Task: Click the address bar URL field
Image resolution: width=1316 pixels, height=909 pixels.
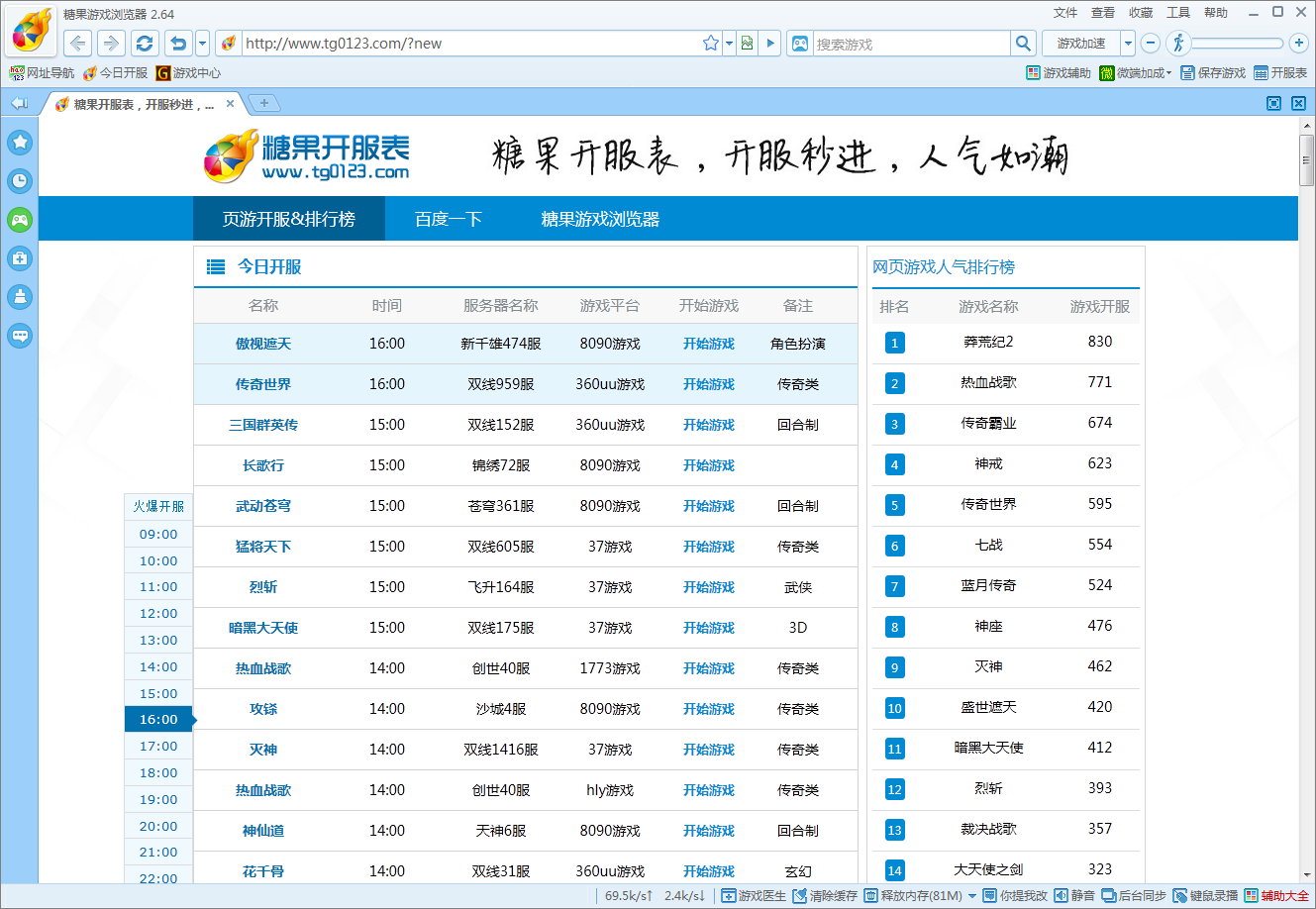Action: (470, 44)
